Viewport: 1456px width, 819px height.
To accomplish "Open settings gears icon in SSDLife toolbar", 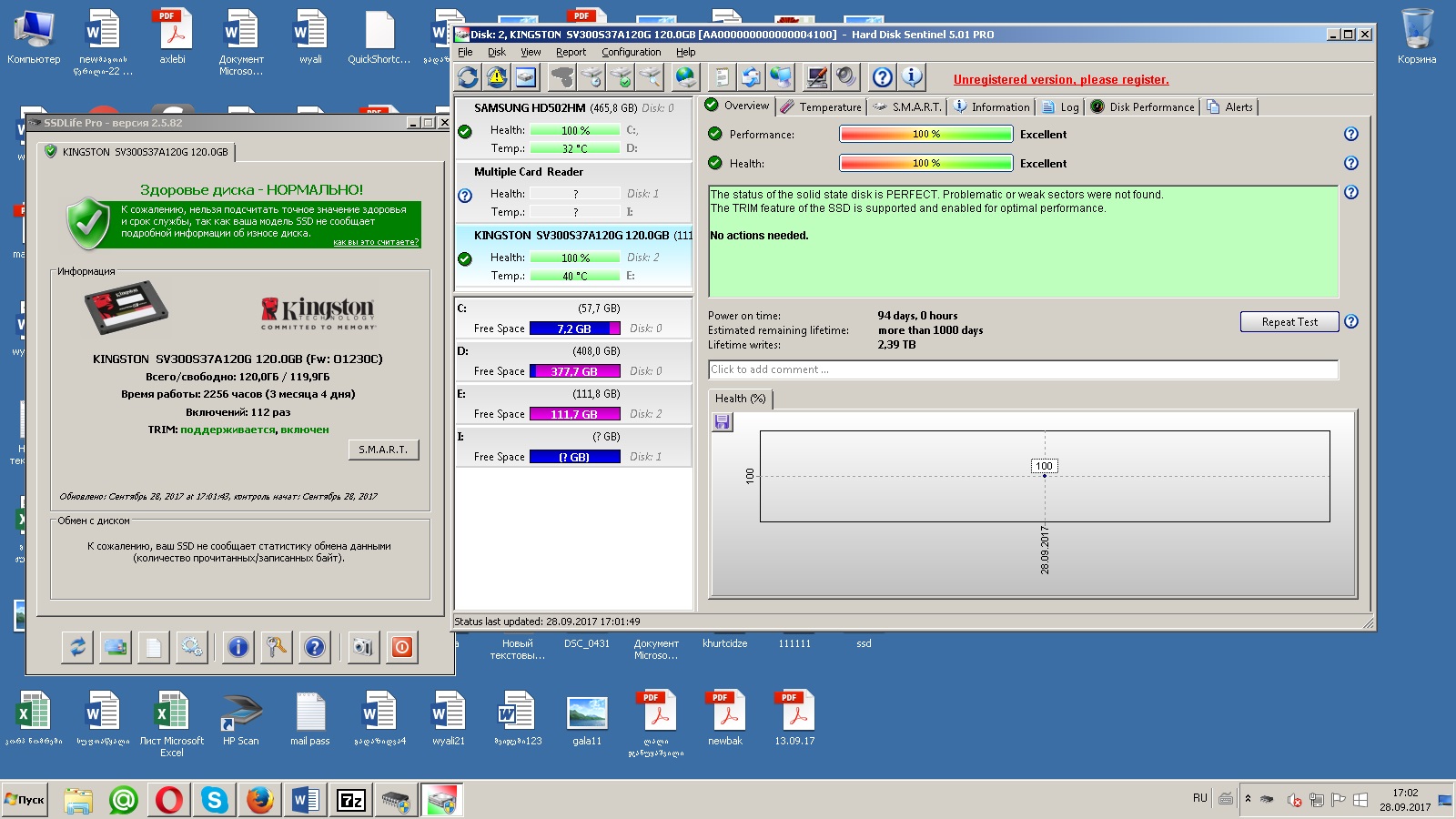I will click(191, 647).
